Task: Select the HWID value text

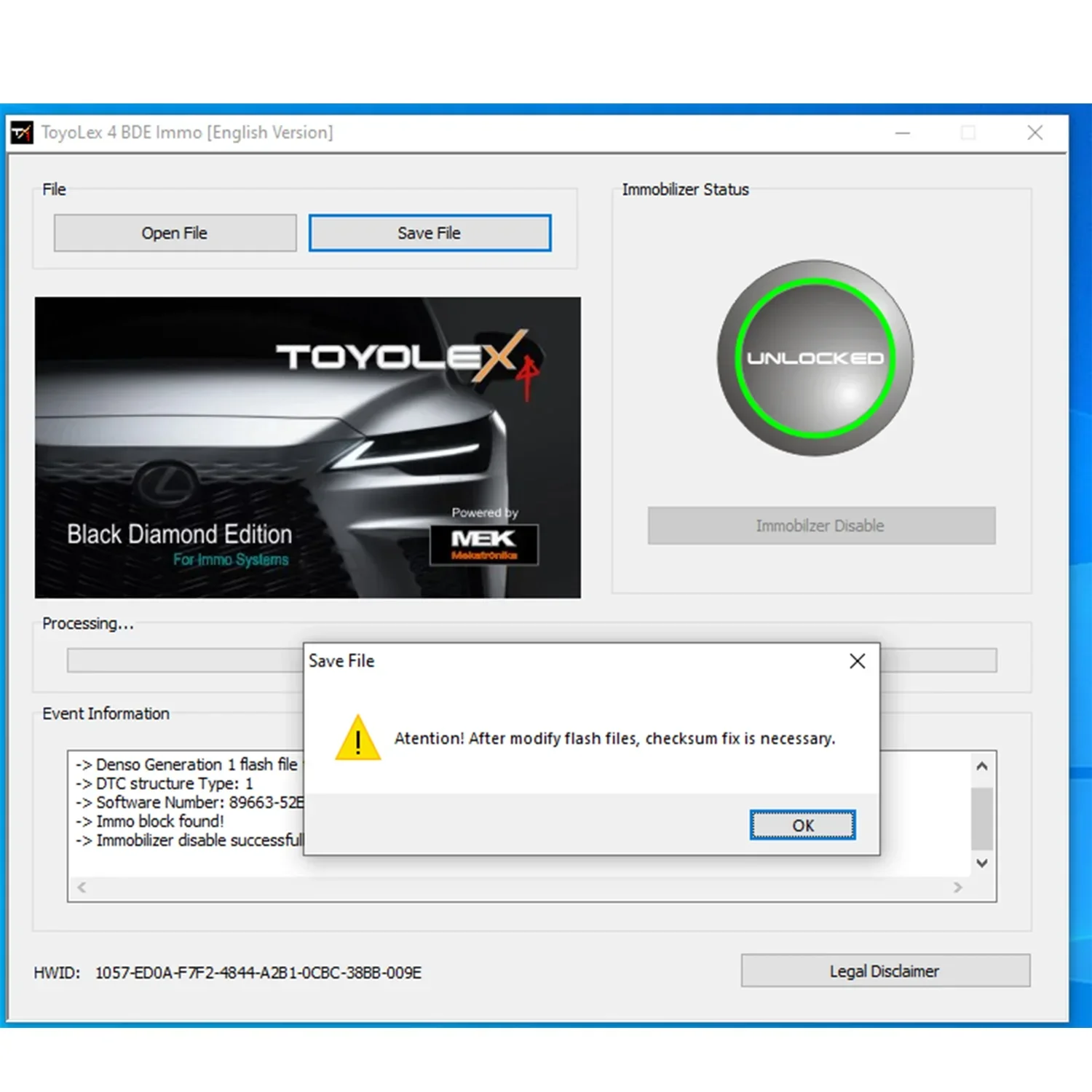Action: [x=258, y=972]
